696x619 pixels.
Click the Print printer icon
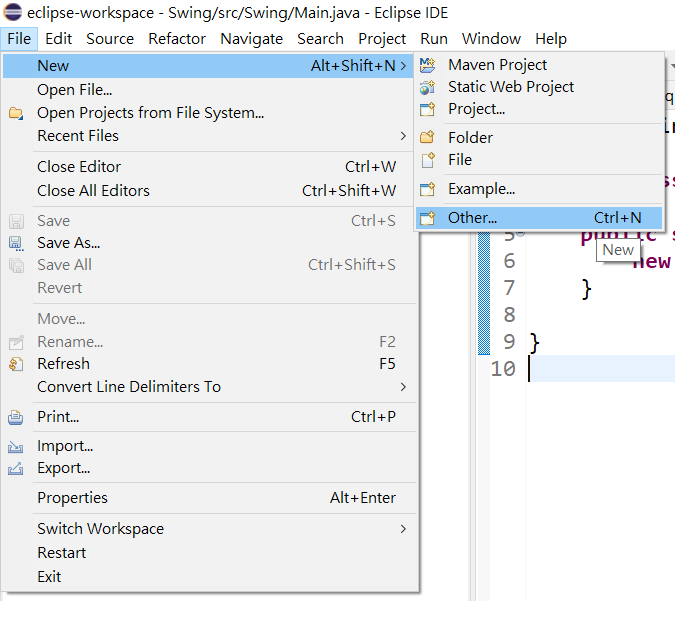(x=16, y=418)
